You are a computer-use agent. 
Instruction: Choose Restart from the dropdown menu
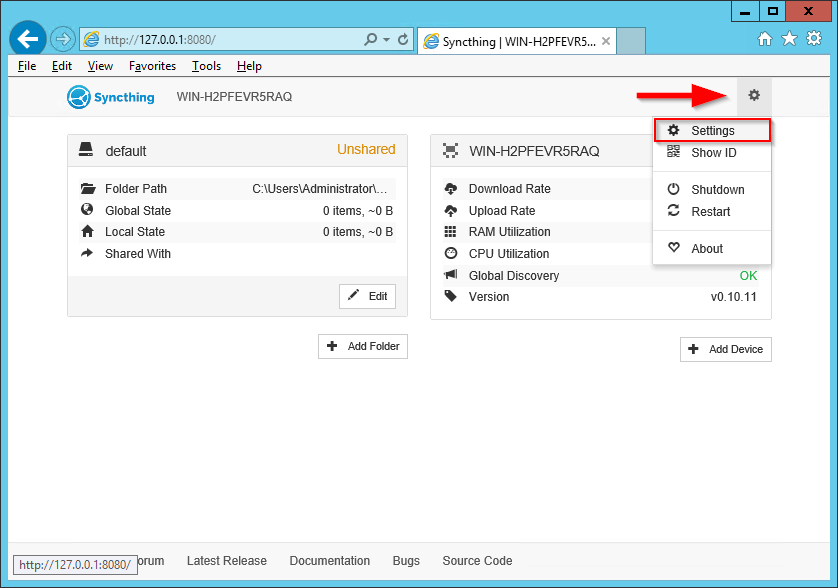[712, 212]
